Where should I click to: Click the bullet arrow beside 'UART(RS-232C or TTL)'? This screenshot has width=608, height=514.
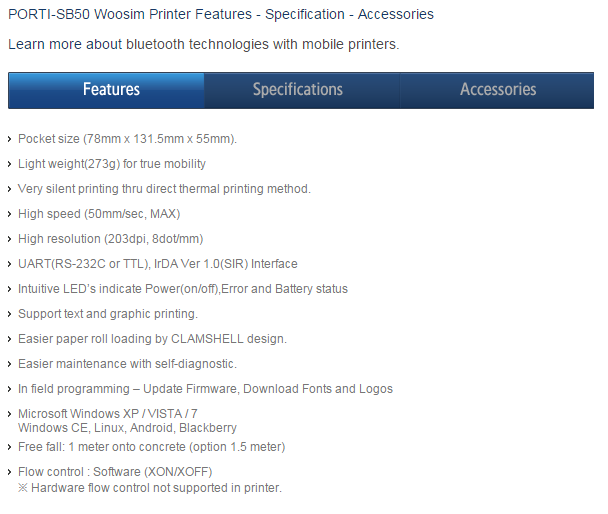tap(10, 264)
